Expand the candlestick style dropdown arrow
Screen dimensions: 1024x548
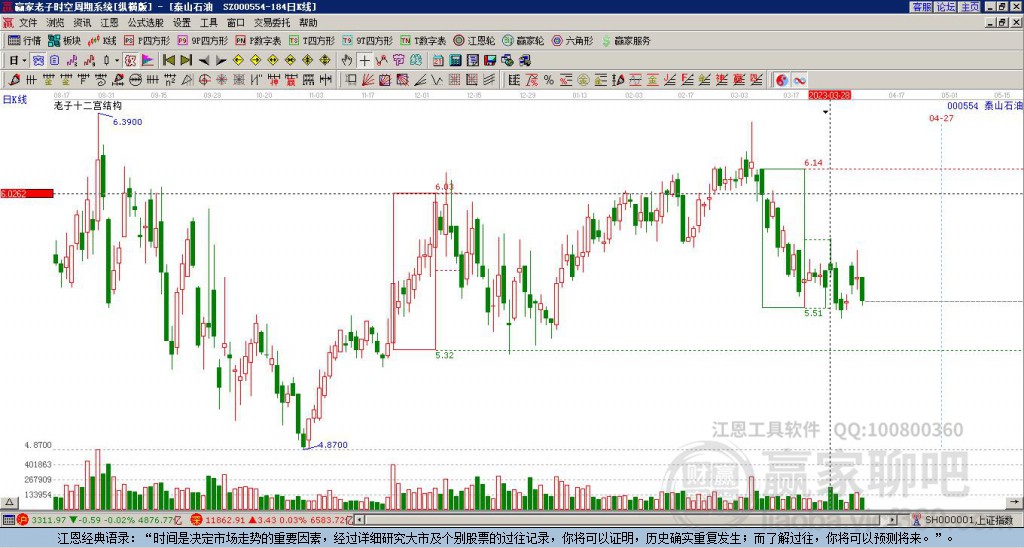[117, 61]
